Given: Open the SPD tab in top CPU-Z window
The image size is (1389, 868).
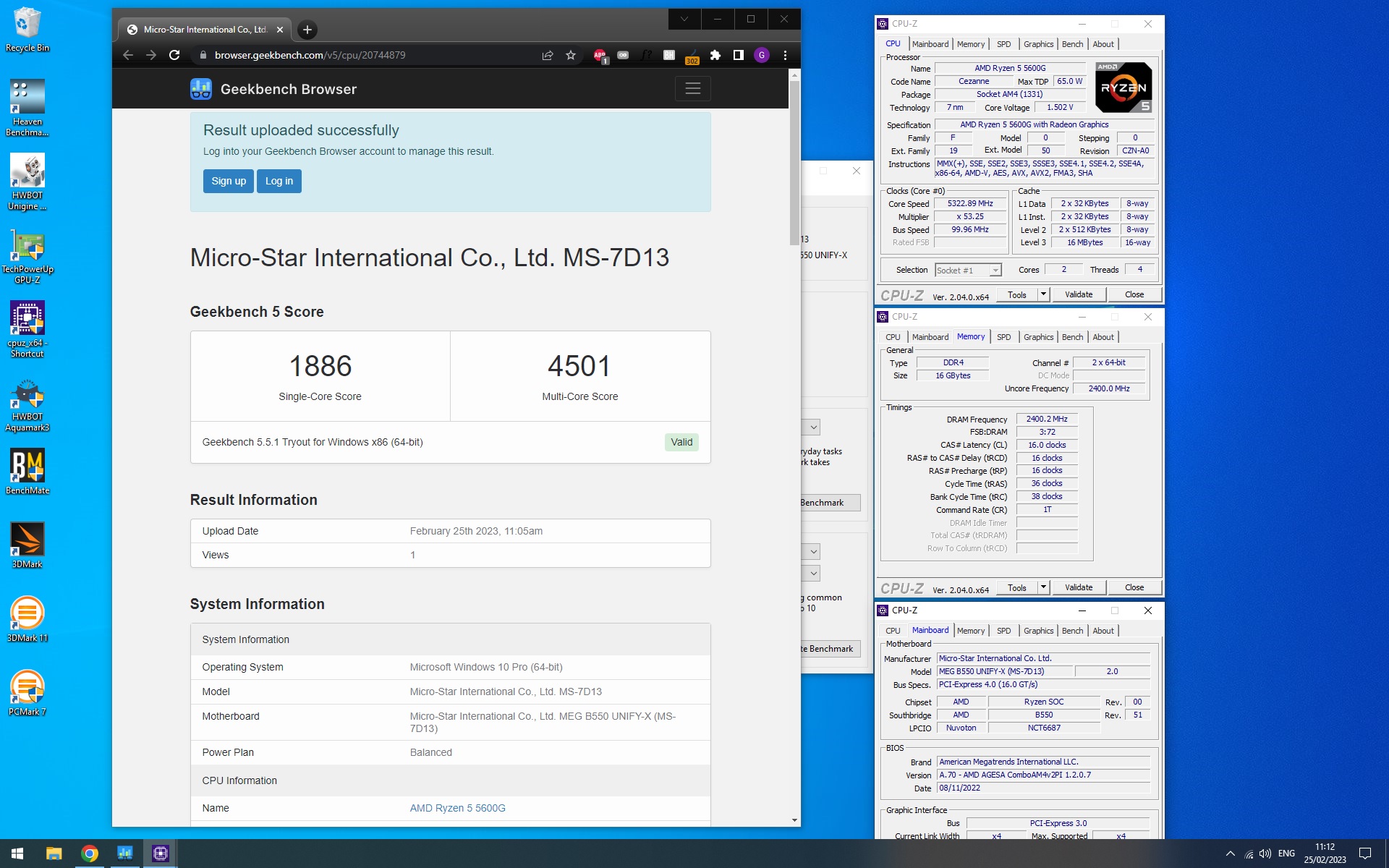Looking at the screenshot, I should (1003, 44).
